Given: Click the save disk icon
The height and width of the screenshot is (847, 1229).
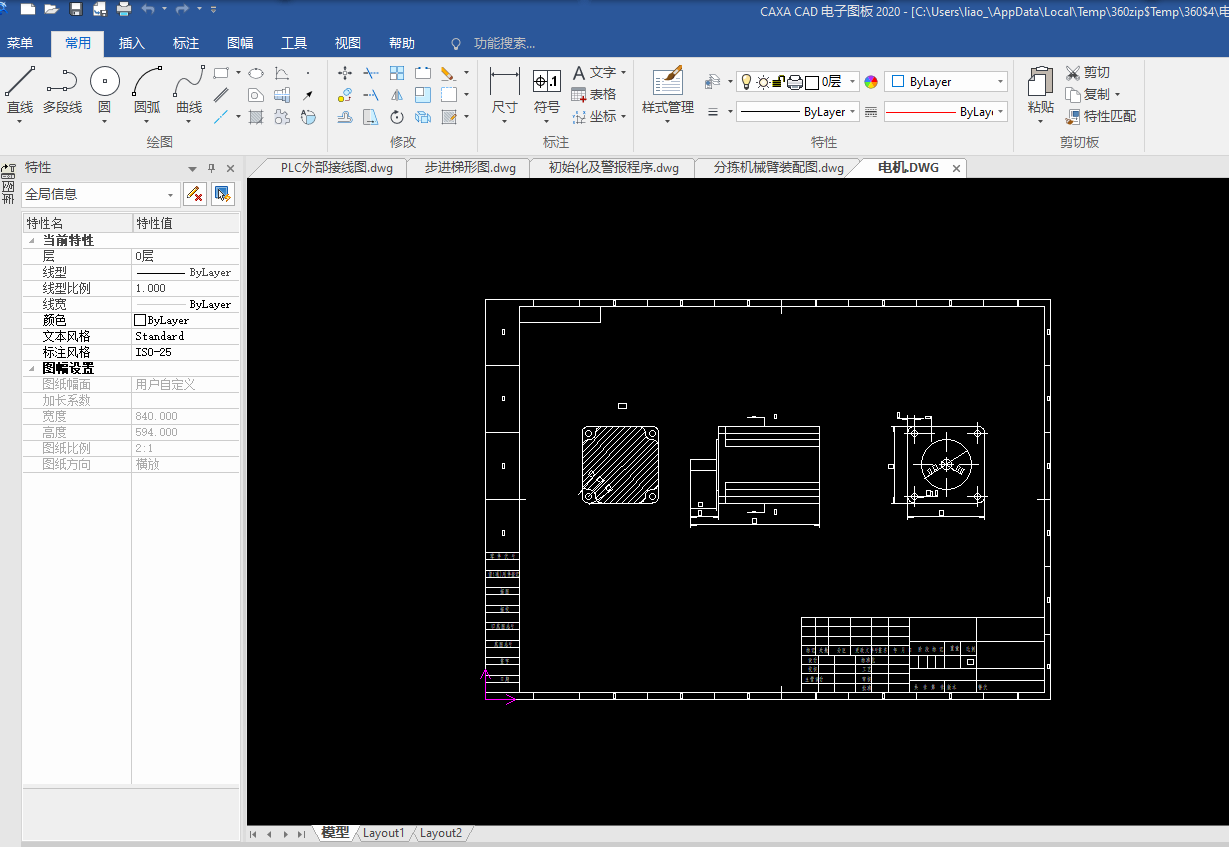Looking at the screenshot, I should coord(76,9).
